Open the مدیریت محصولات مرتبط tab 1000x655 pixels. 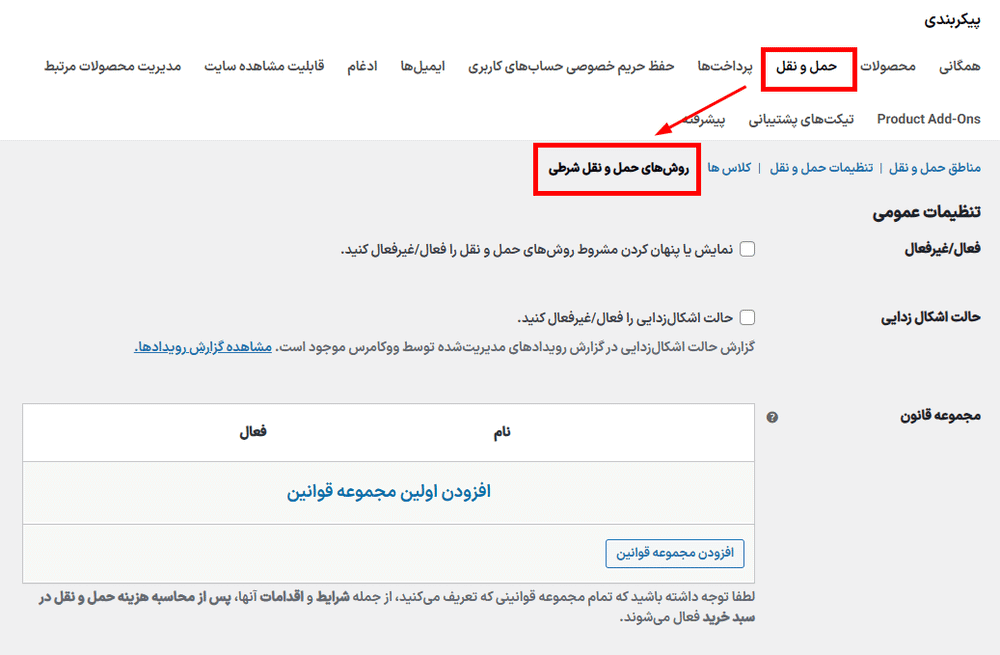click(113, 66)
